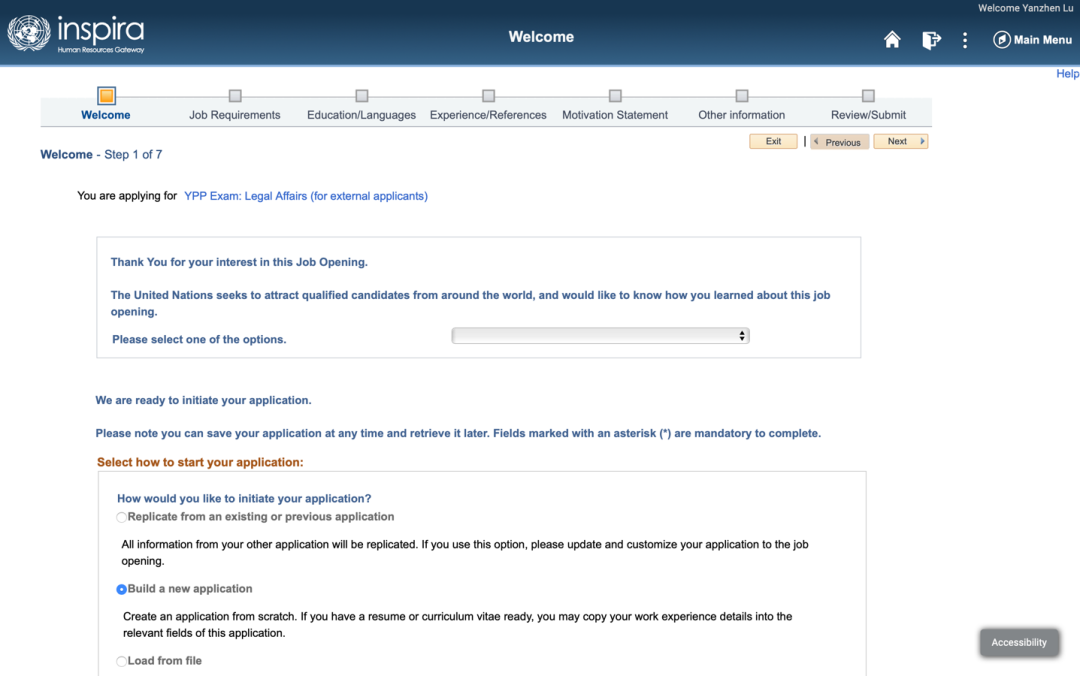The width and height of the screenshot is (1080, 676).
Task: Open the Other information step
Action: (741, 115)
